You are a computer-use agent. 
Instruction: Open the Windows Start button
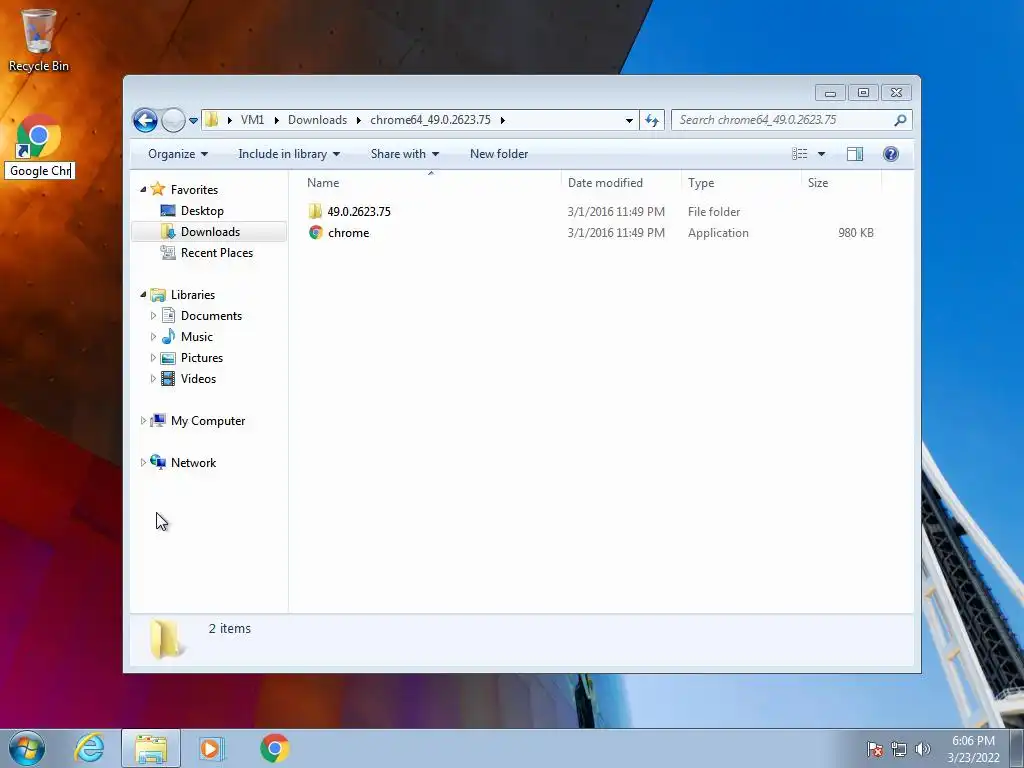pos(27,748)
